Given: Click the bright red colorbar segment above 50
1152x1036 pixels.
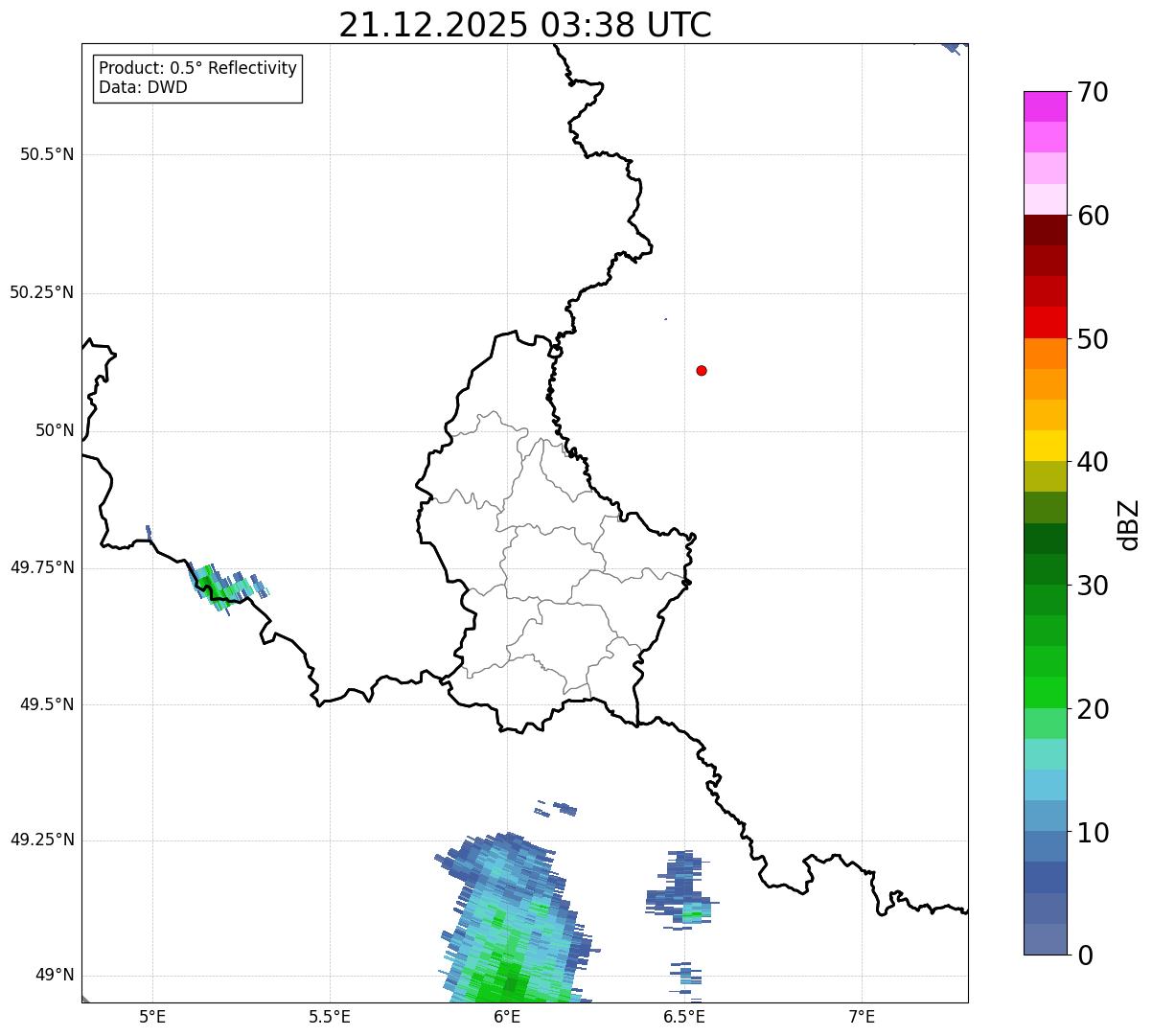Looking at the screenshot, I should 1045,323.
